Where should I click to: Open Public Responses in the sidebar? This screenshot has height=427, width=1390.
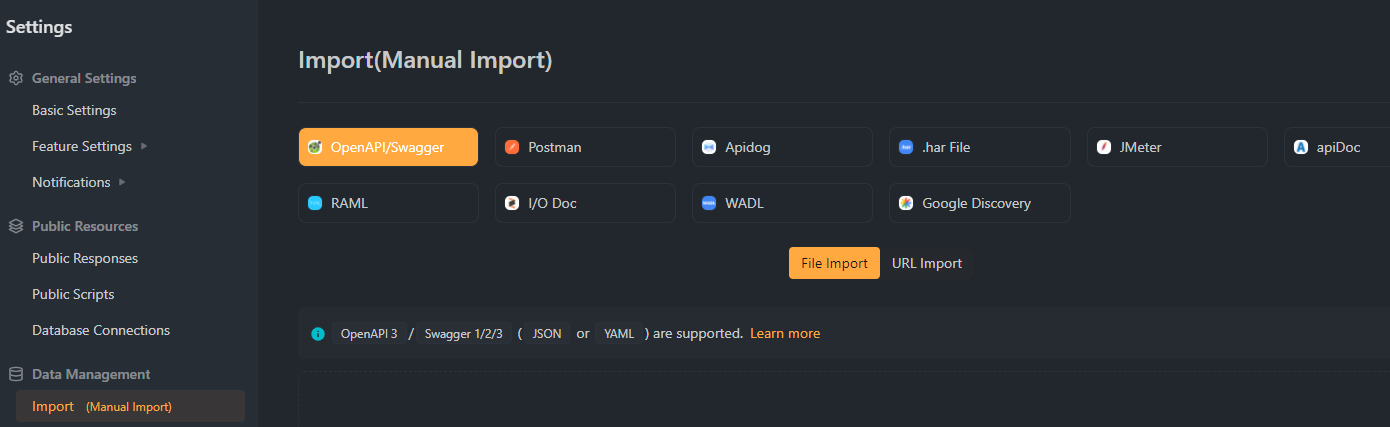pyautogui.click(x=85, y=258)
